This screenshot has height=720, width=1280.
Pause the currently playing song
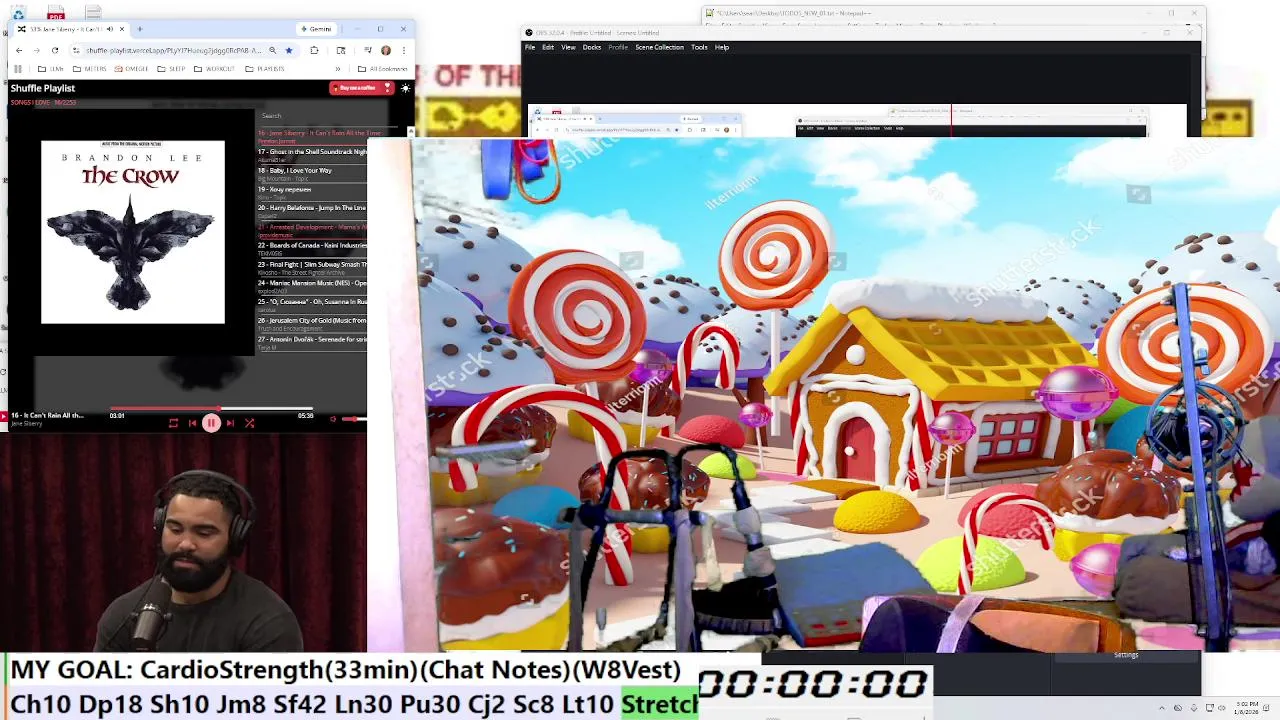click(x=211, y=423)
